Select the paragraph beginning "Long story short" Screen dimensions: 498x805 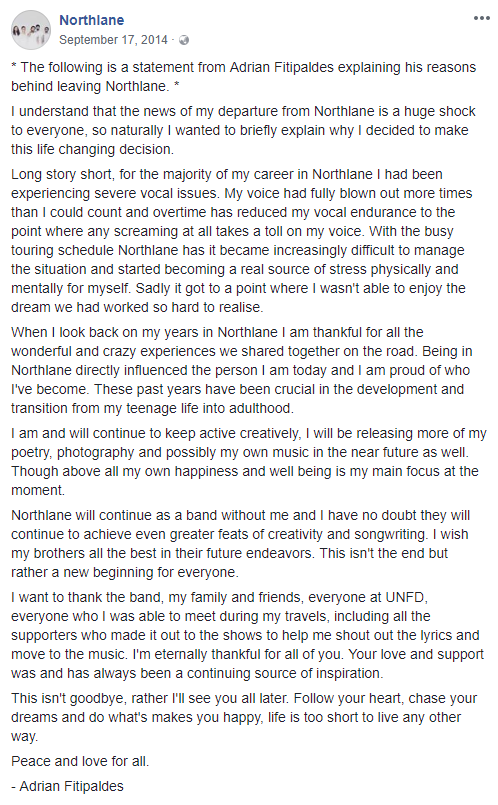242,241
